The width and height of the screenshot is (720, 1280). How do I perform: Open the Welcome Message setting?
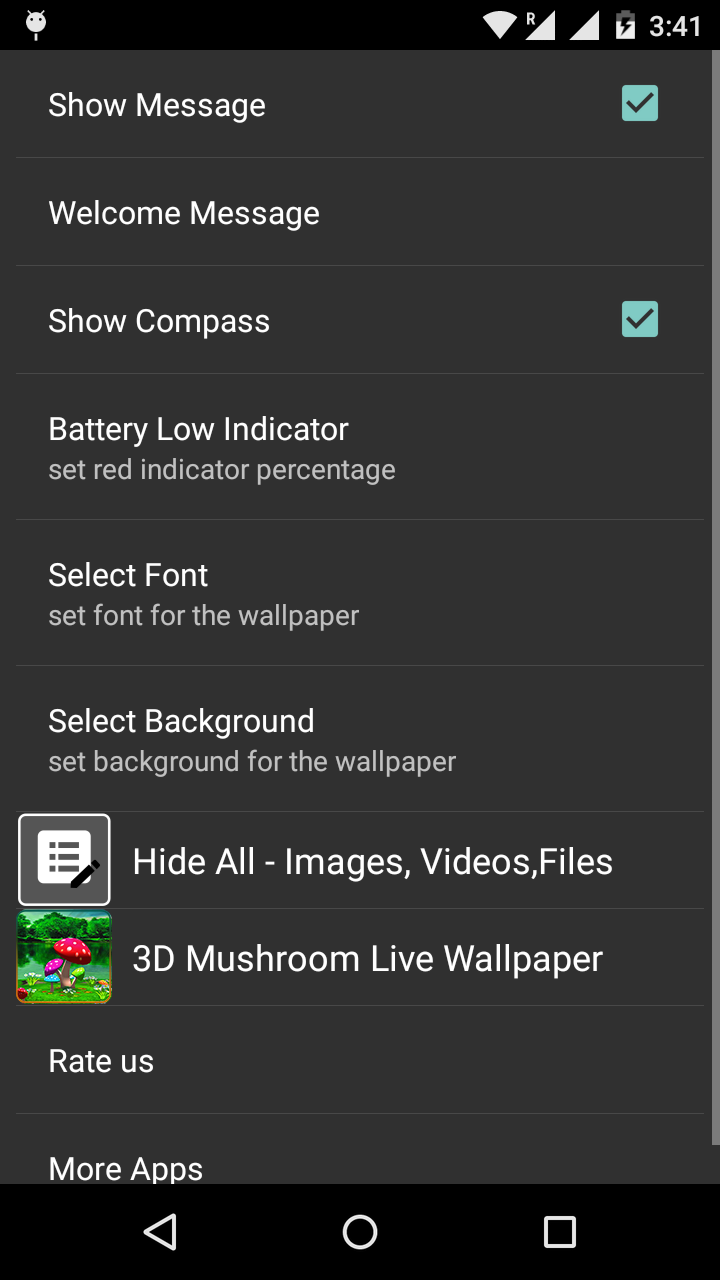pos(184,213)
